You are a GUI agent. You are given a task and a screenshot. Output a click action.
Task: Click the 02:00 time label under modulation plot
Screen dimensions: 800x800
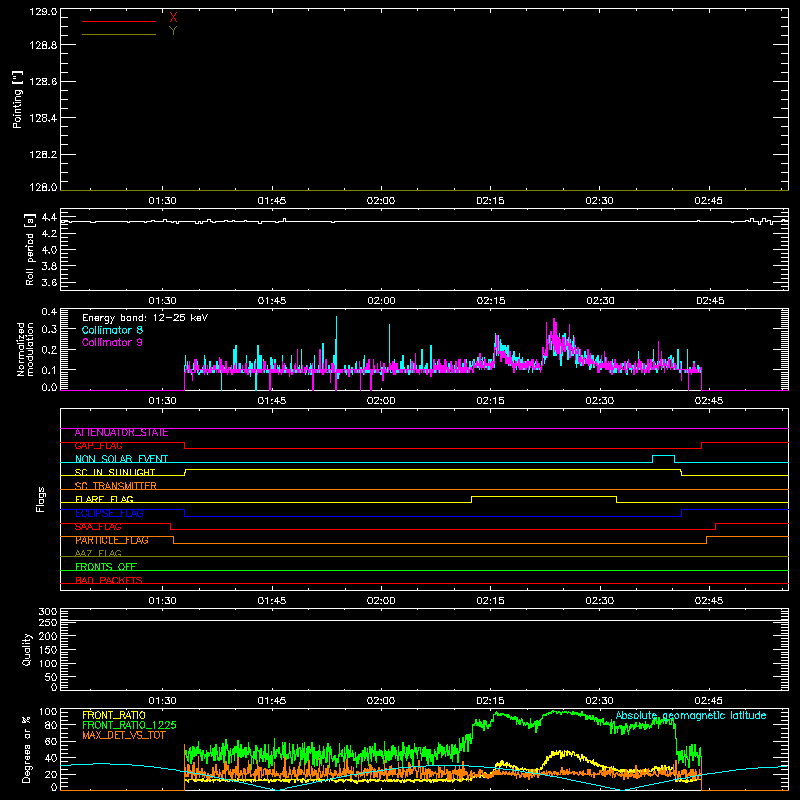tap(381, 401)
